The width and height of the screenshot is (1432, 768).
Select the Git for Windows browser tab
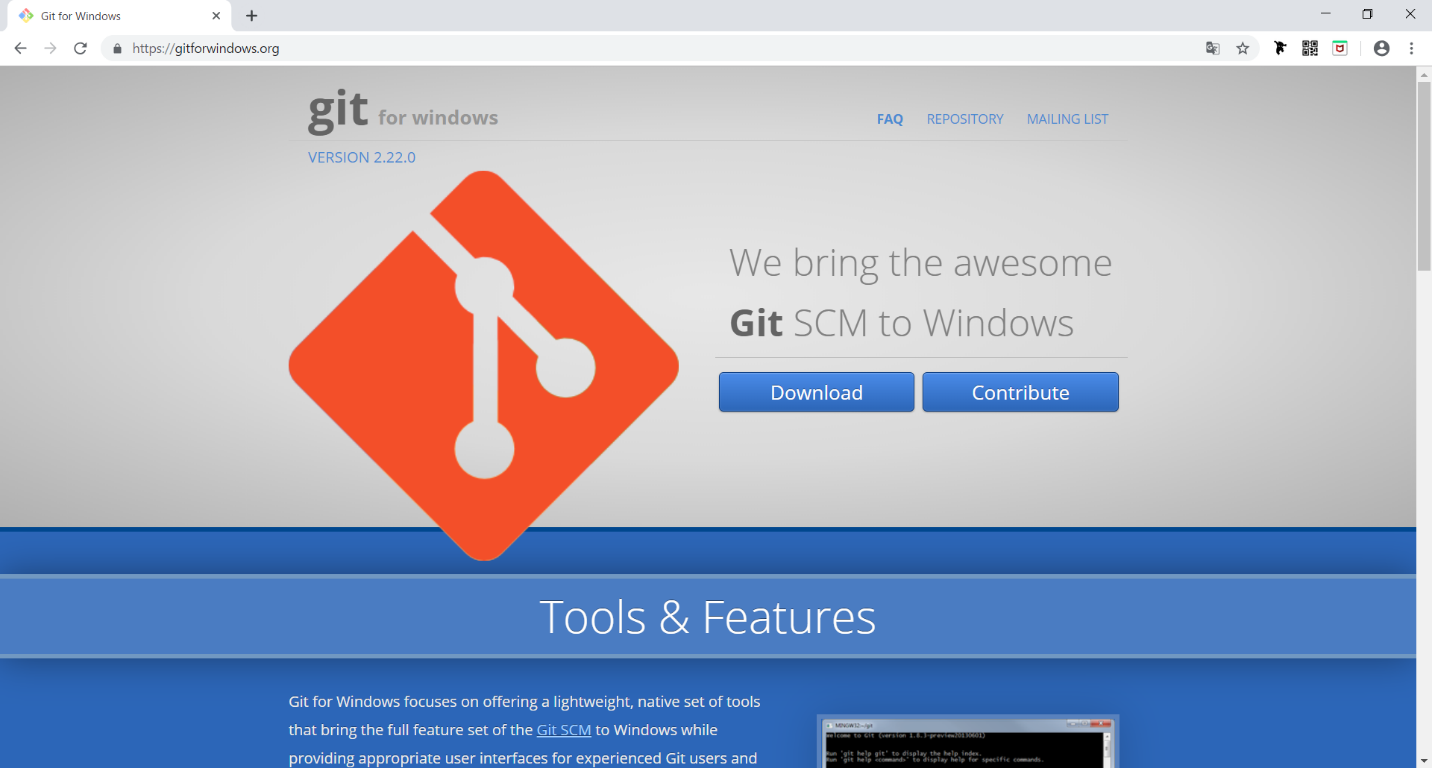110,16
